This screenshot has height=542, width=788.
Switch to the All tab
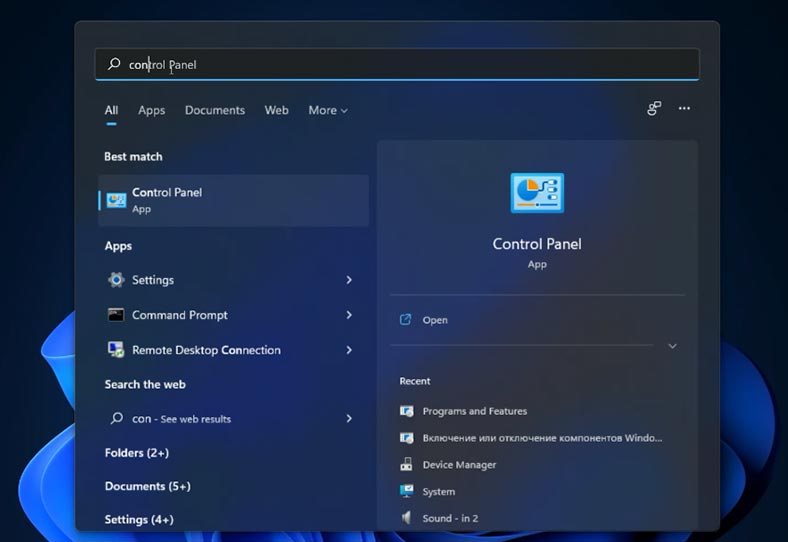point(112,110)
